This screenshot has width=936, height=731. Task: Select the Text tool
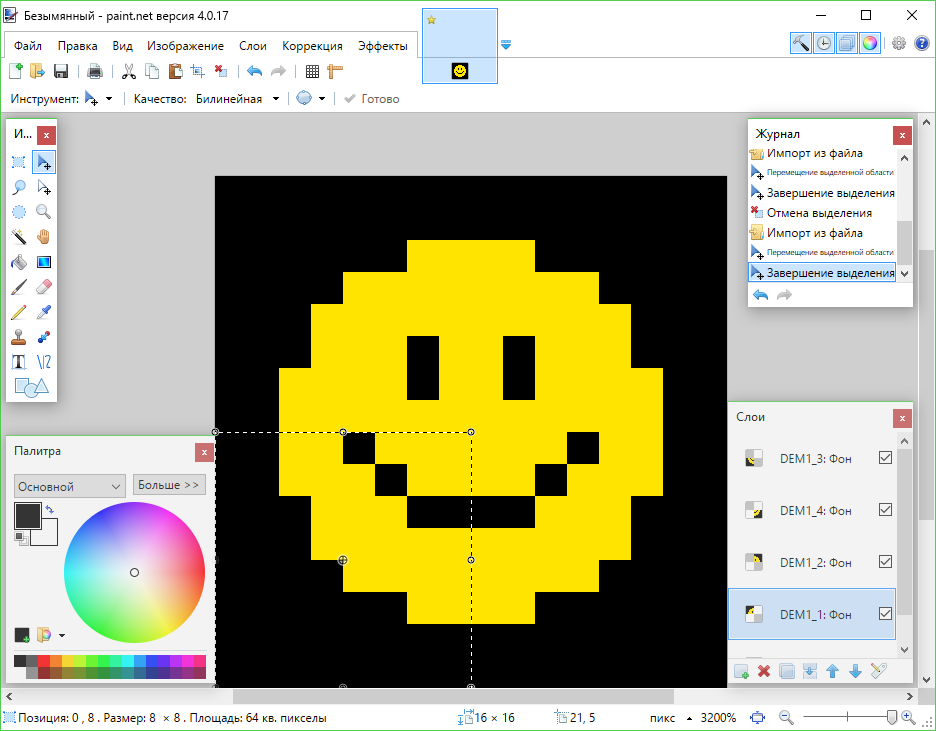(x=19, y=362)
